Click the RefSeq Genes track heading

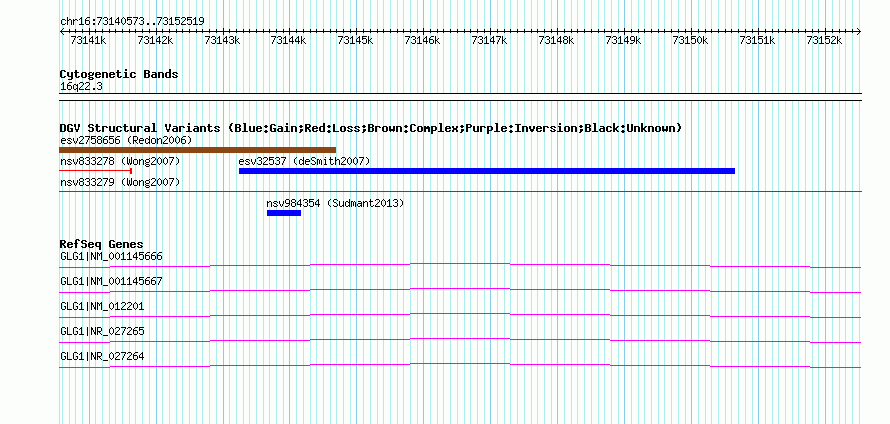101,244
